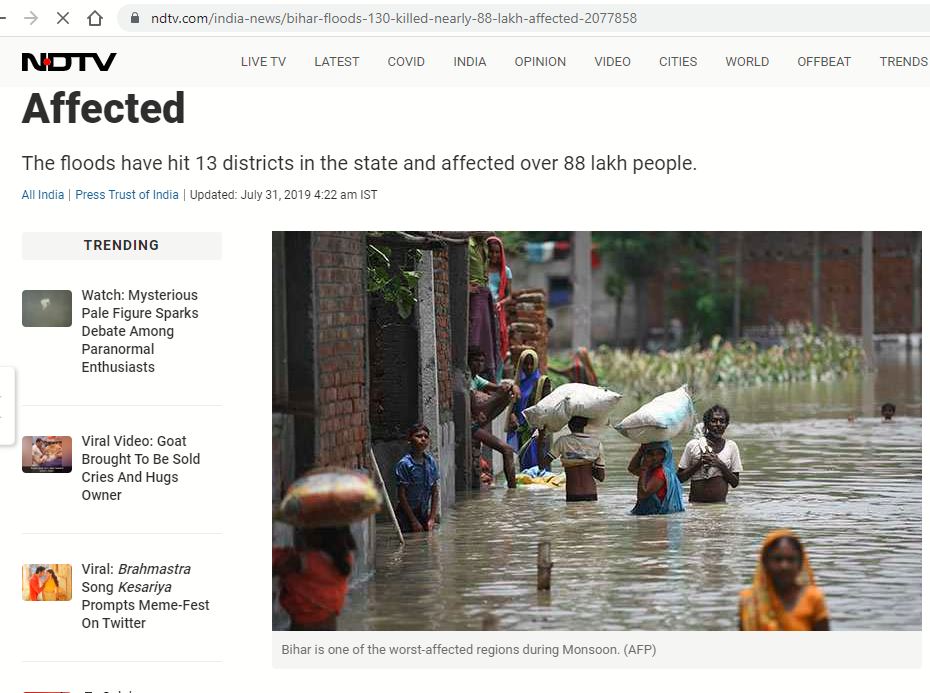Go to browser home page icon

coord(95,18)
